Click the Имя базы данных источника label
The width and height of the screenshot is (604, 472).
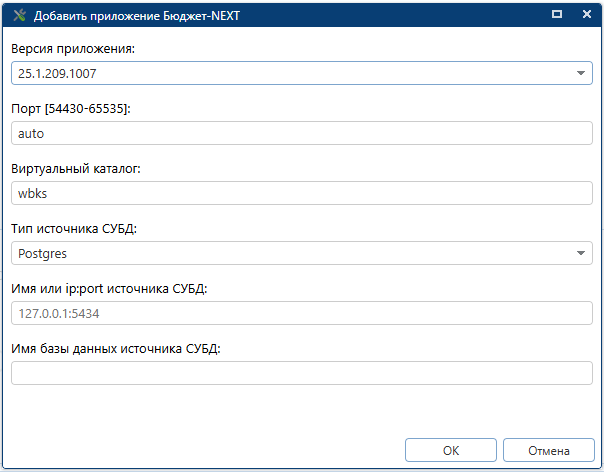pos(115,348)
